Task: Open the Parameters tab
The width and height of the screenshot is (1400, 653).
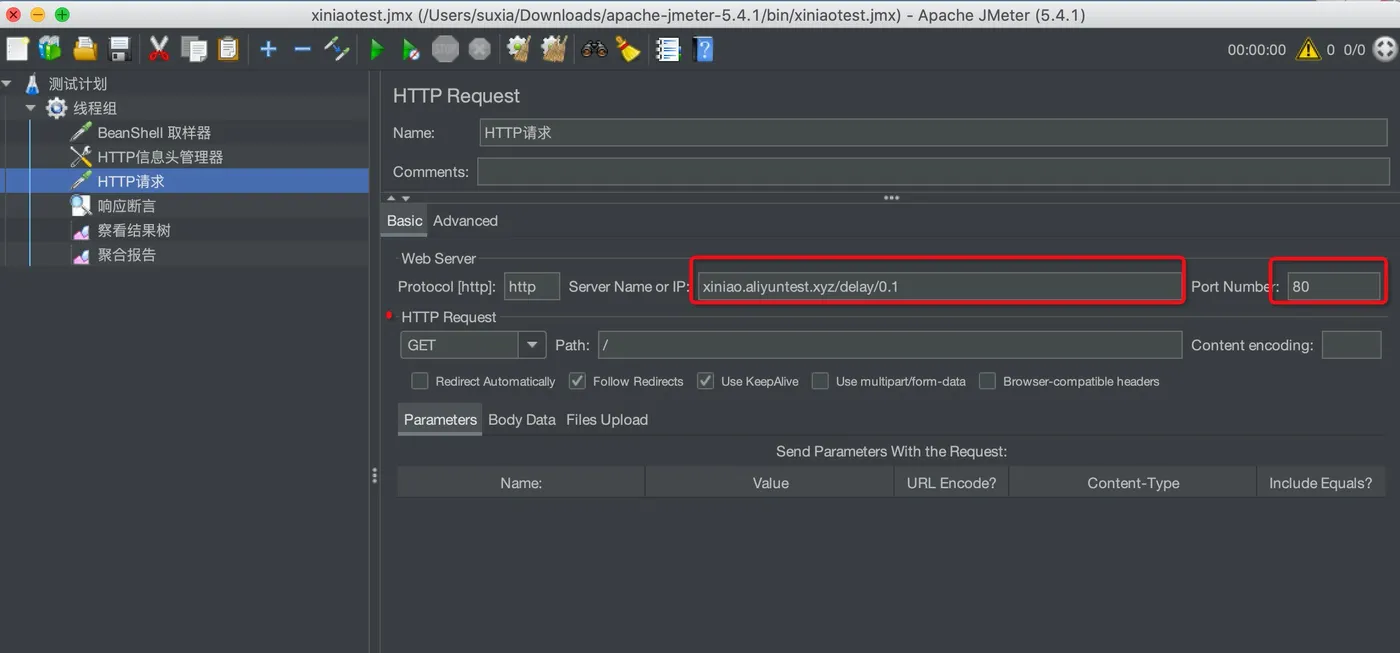Action: click(x=440, y=420)
